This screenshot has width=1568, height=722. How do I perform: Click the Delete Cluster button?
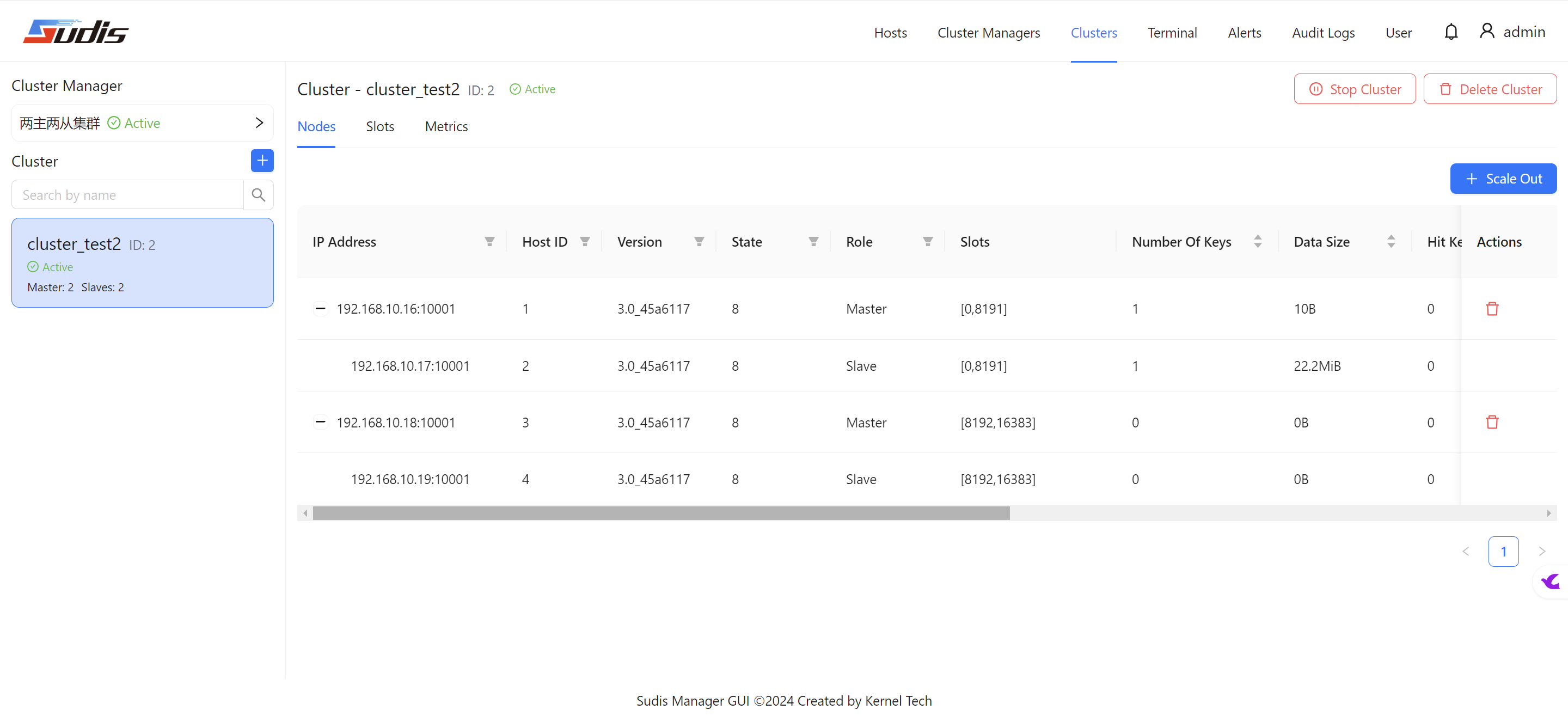[x=1490, y=89]
